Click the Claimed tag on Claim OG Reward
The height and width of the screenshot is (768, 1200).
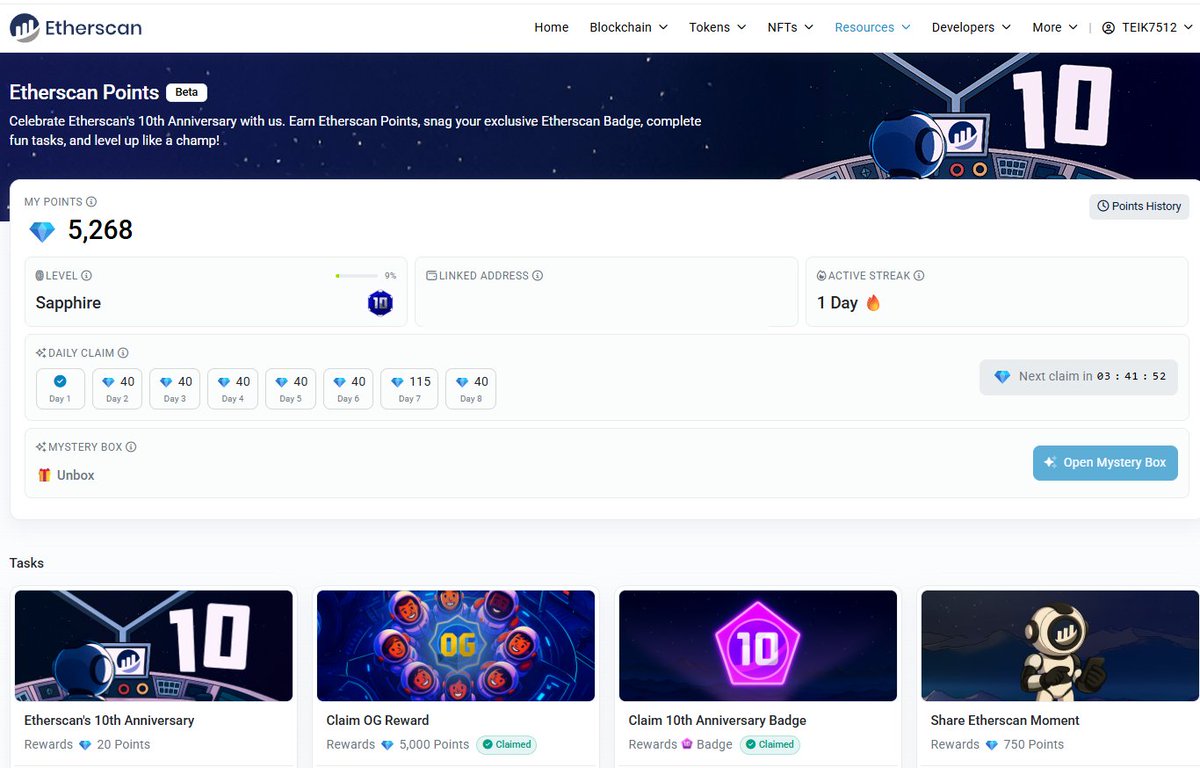506,744
